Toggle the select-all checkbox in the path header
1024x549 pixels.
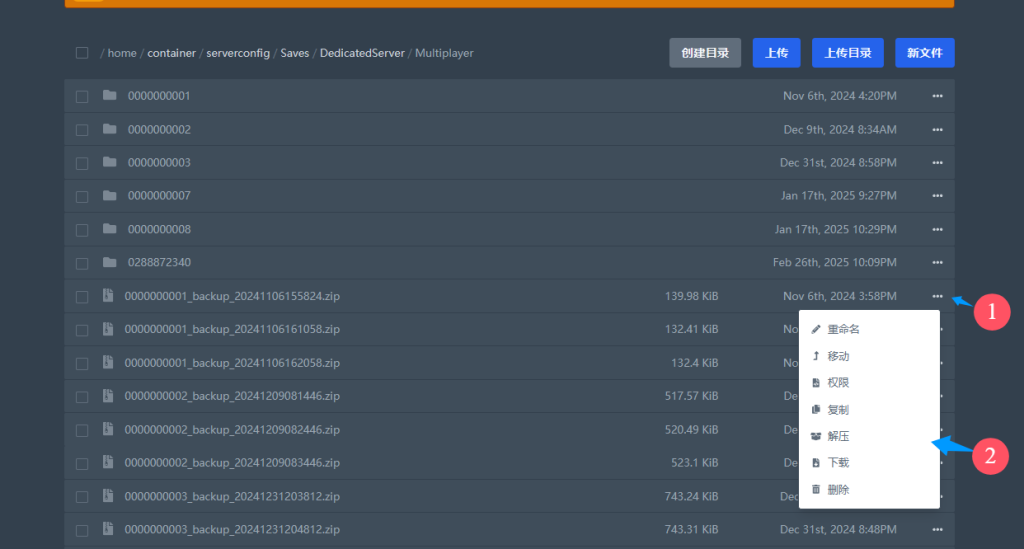pyautogui.click(x=82, y=53)
